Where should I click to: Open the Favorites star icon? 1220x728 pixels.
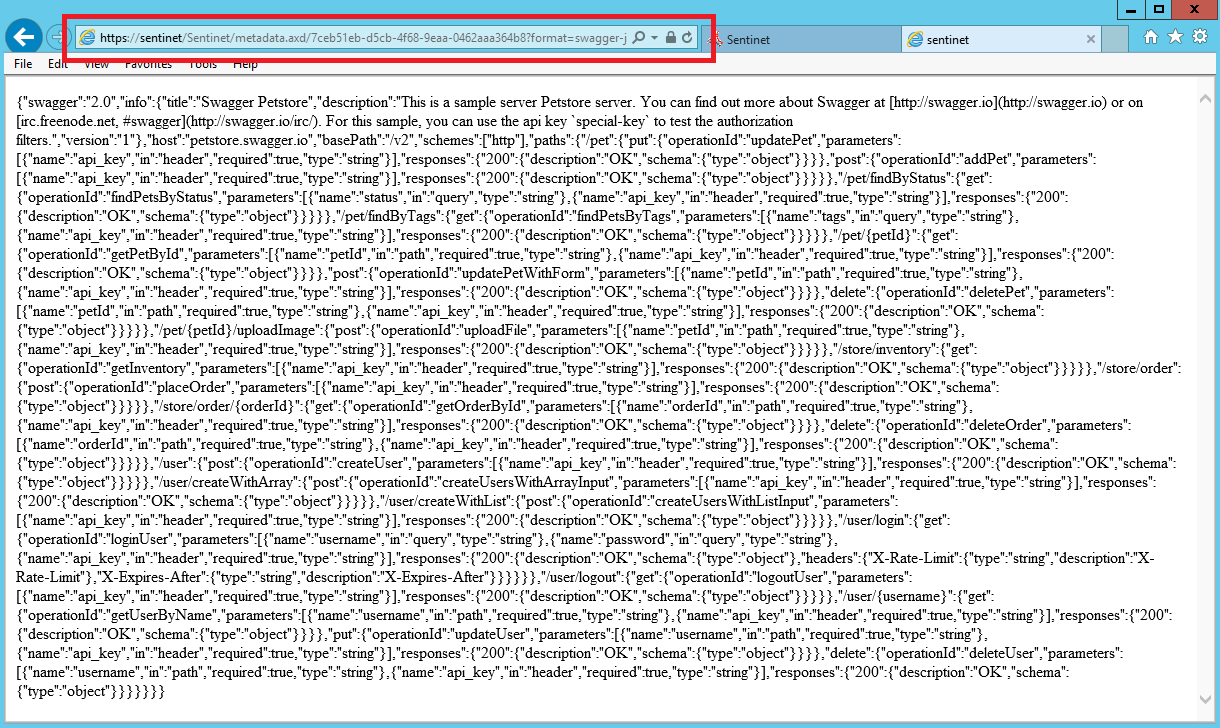click(1176, 37)
